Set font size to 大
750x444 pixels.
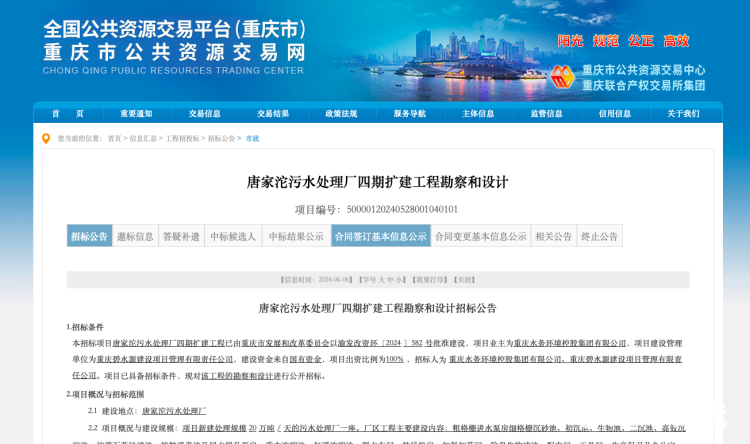pyautogui.click(x=382, y=280)
